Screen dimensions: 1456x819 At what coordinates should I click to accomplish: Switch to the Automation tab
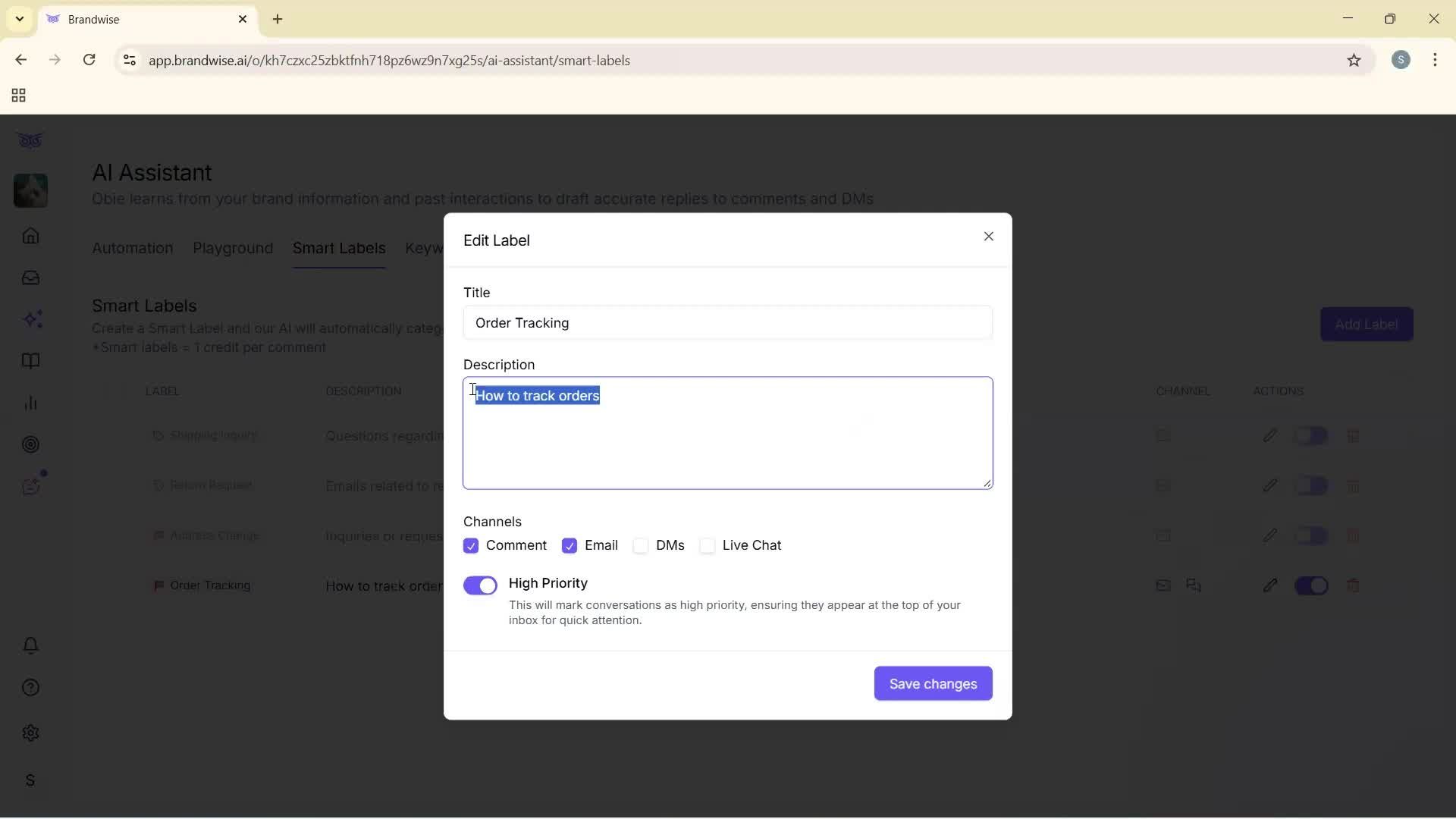coord(132,248)
